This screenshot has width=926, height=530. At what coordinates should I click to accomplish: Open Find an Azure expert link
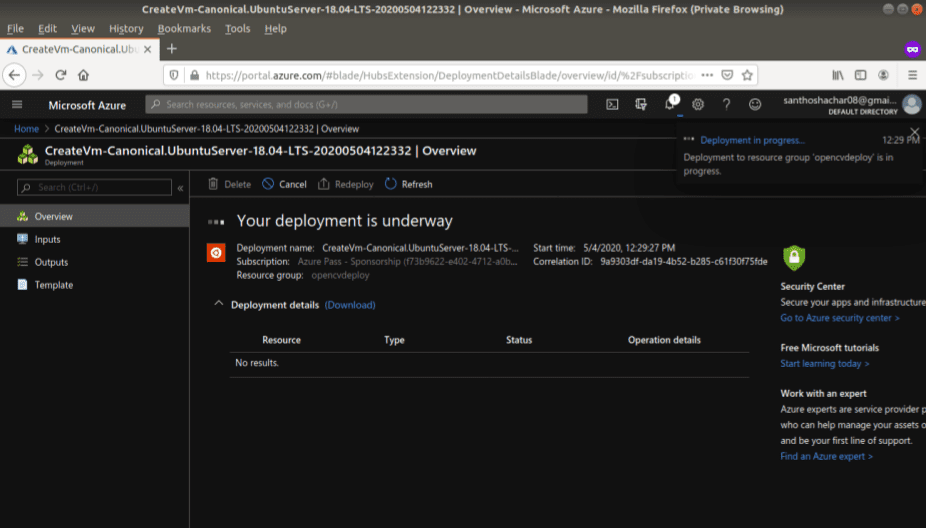click(x=826, y=456)
